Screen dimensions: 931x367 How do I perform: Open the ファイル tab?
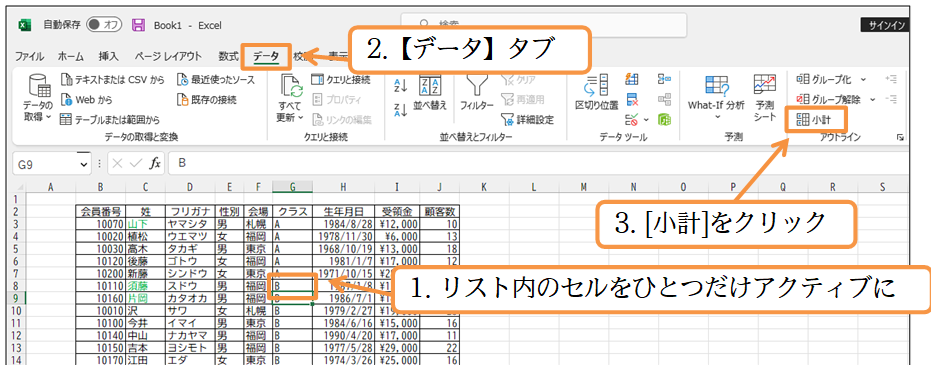[x=29, y=56]
